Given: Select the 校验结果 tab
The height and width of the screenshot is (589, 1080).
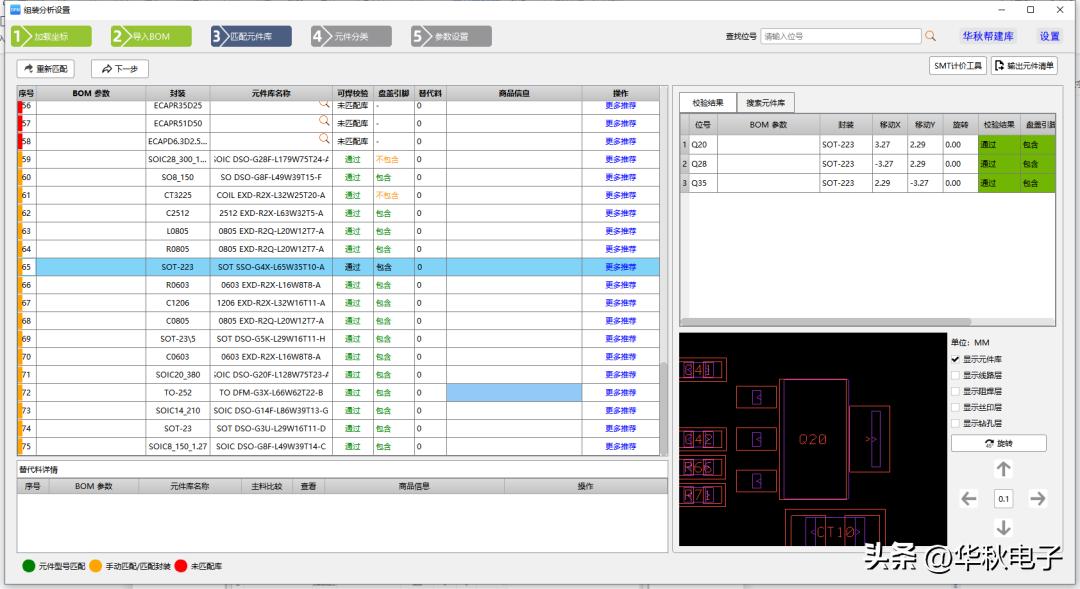Looking at the screenshot, I should point(707,102).
